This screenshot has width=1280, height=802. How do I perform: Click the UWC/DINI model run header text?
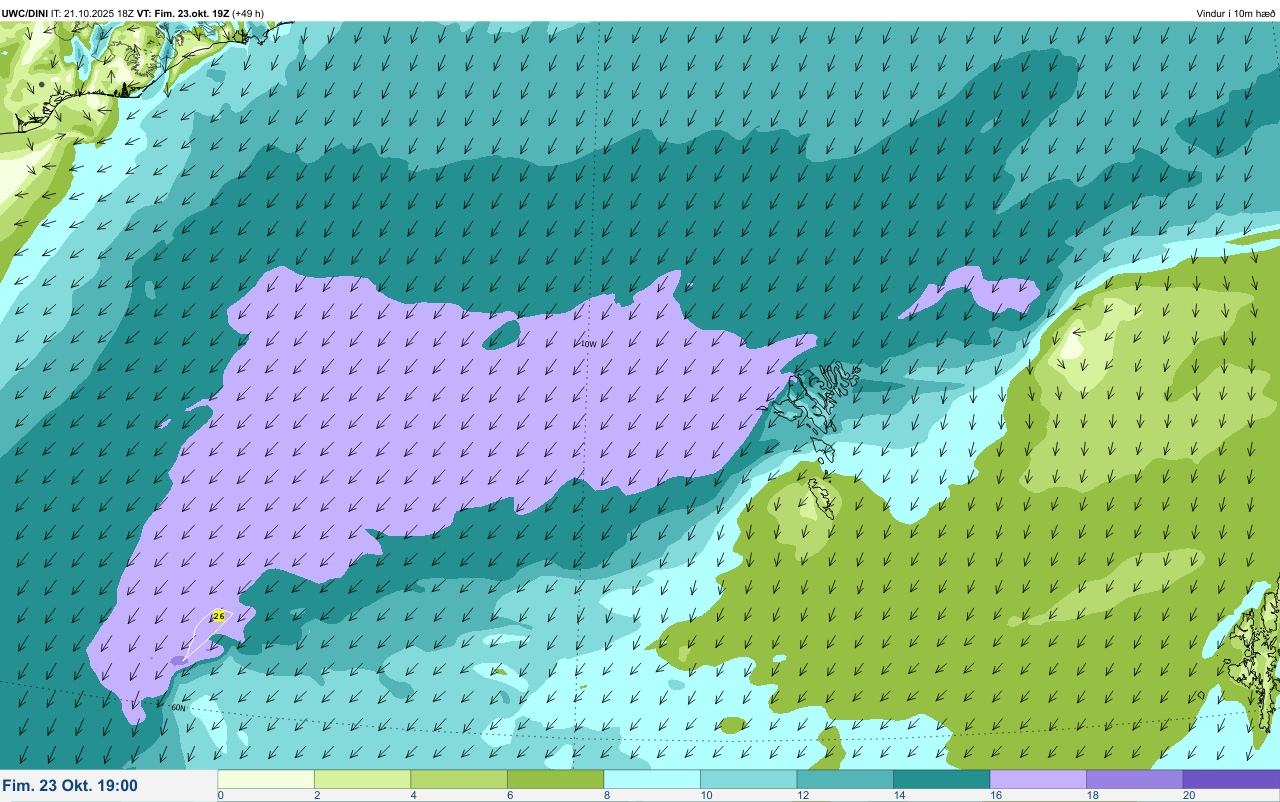[133, 13]
